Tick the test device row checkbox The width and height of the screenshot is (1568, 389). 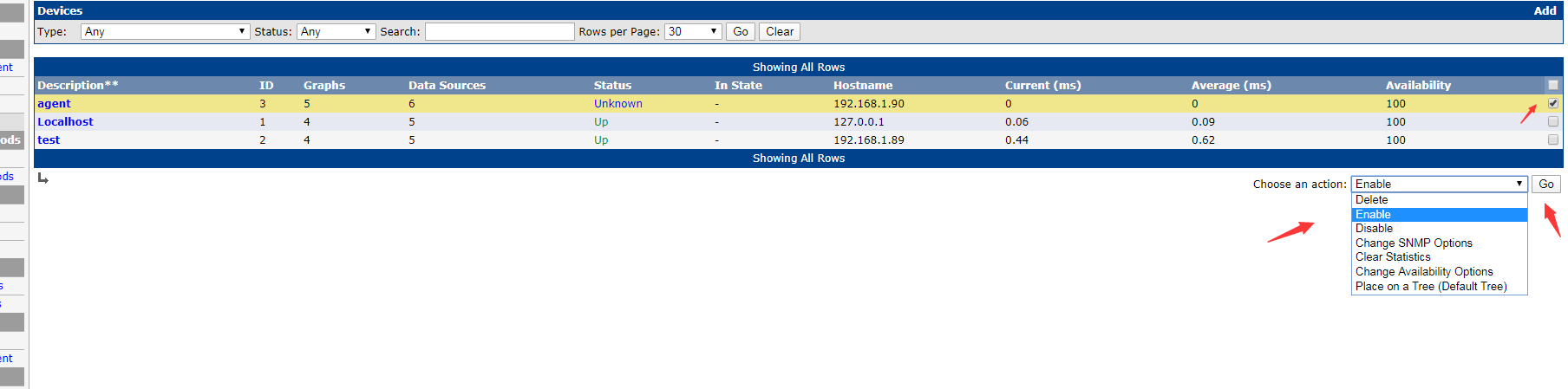[x=1552, y=139]
